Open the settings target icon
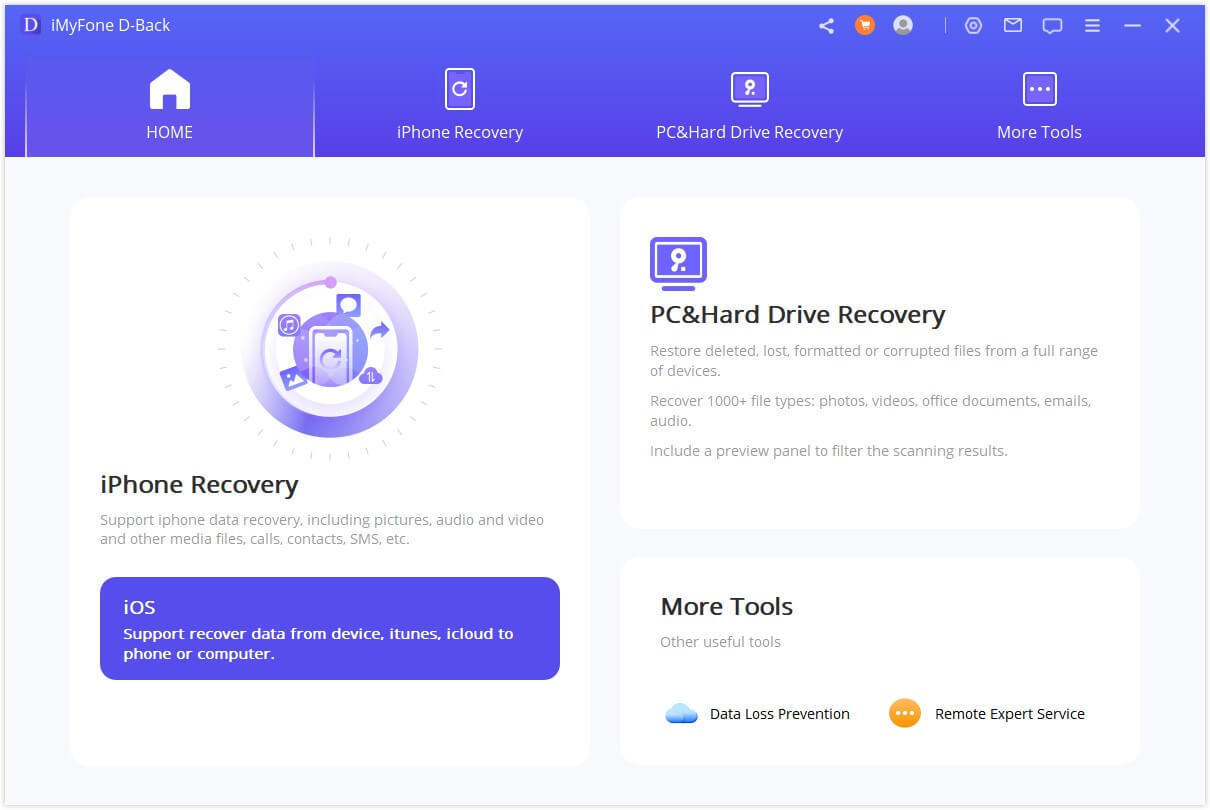 [973, 26]
